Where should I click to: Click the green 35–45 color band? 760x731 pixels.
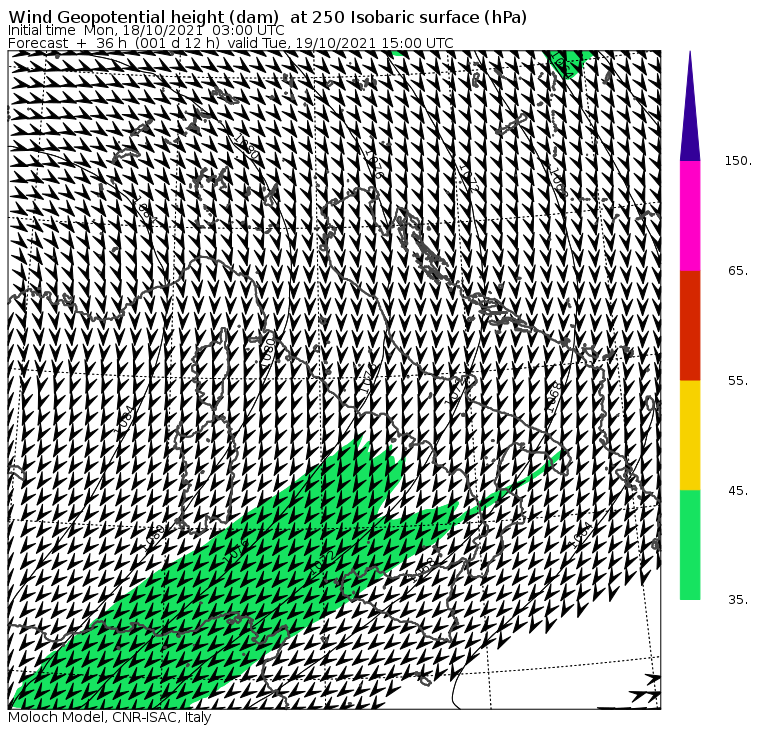[x=690, y=544]
